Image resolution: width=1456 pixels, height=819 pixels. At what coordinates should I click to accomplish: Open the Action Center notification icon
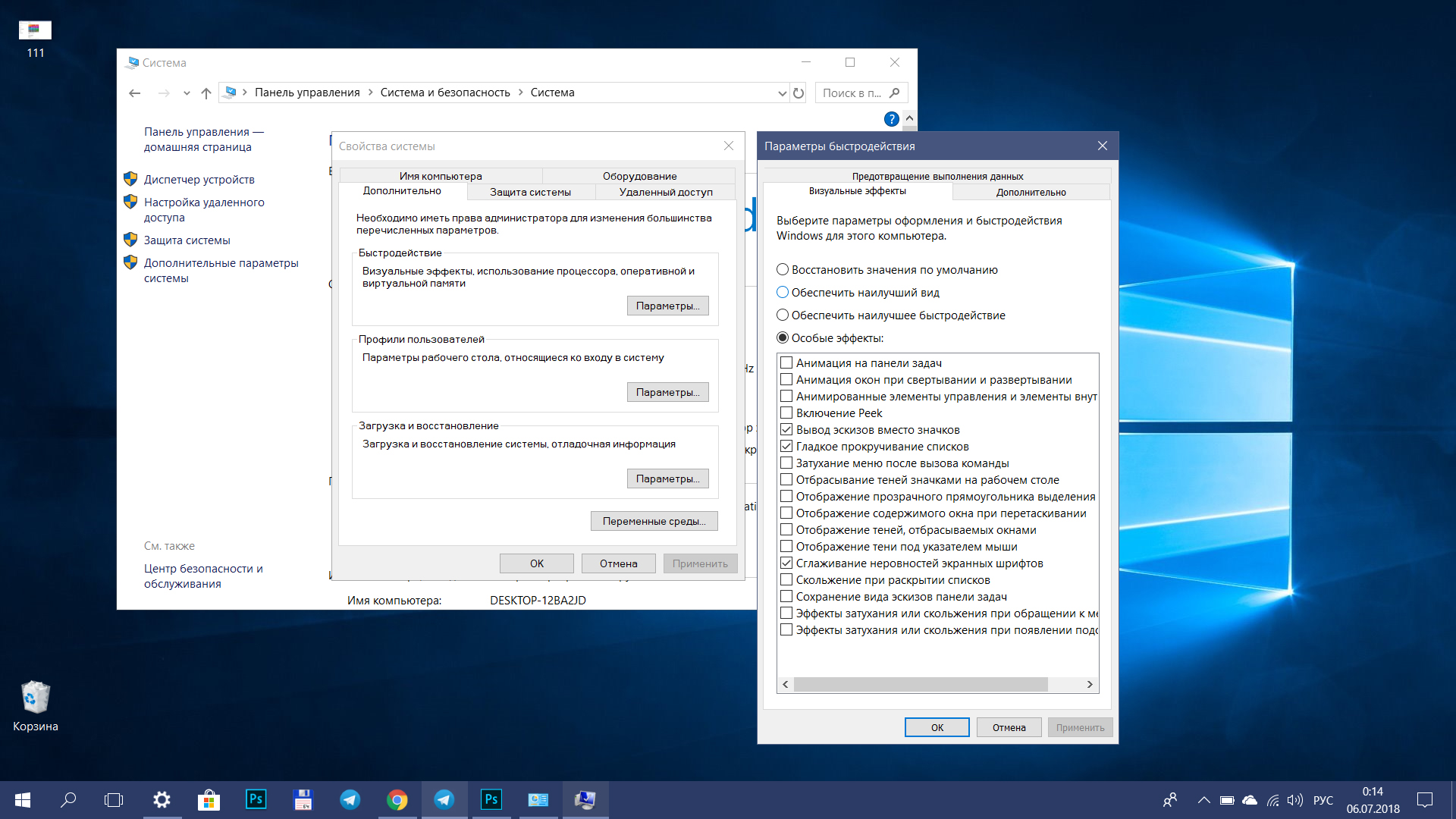pos(1424,799)
